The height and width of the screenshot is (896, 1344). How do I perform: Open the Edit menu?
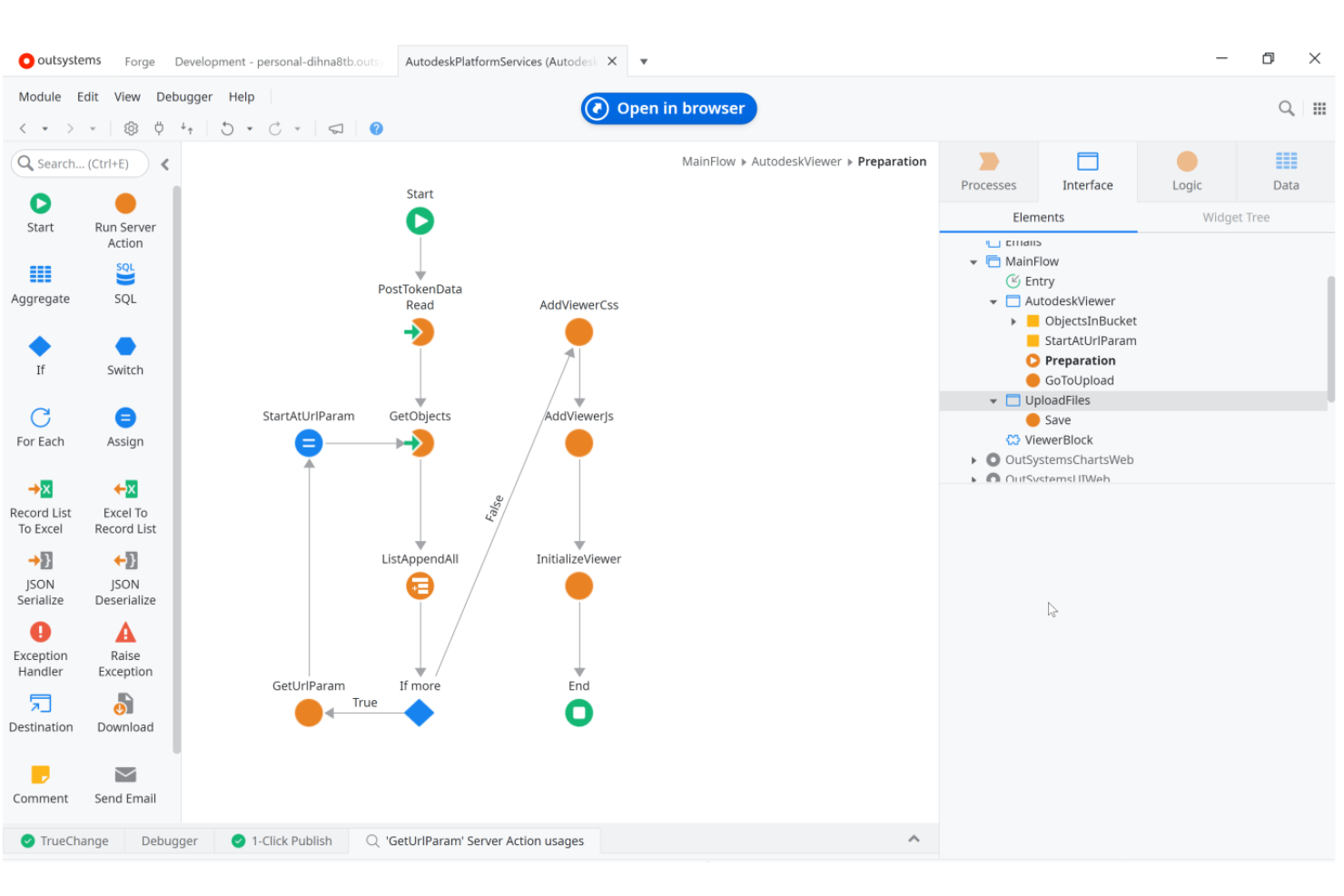(87, 97)
